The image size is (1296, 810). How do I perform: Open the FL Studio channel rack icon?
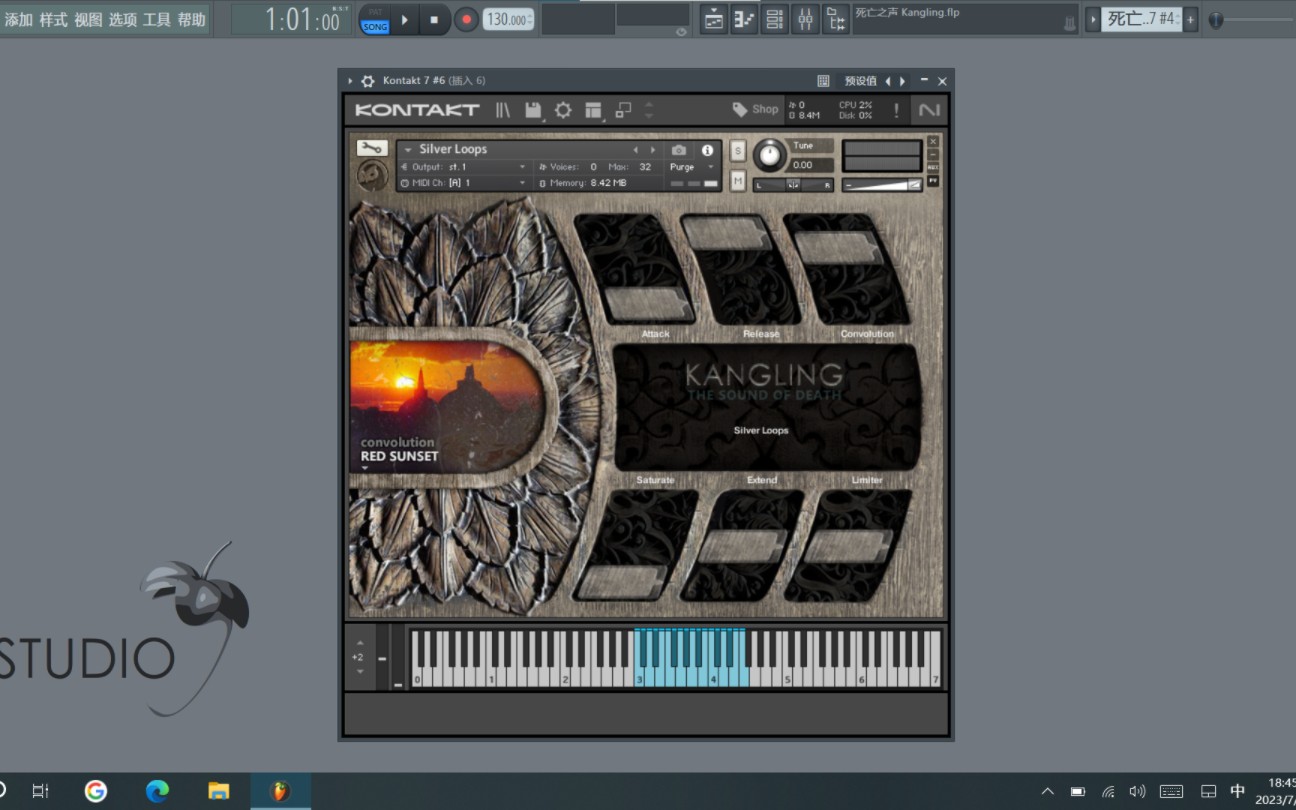point(775,19)
